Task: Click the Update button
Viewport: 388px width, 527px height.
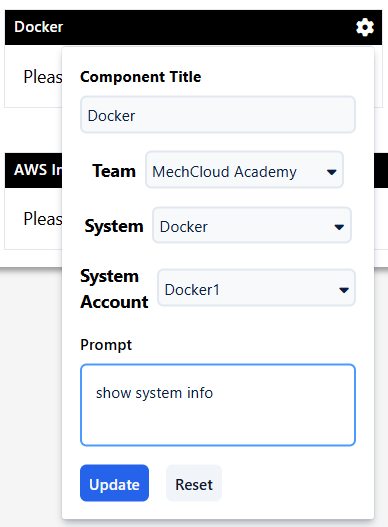Action: (x=114, y=483)
